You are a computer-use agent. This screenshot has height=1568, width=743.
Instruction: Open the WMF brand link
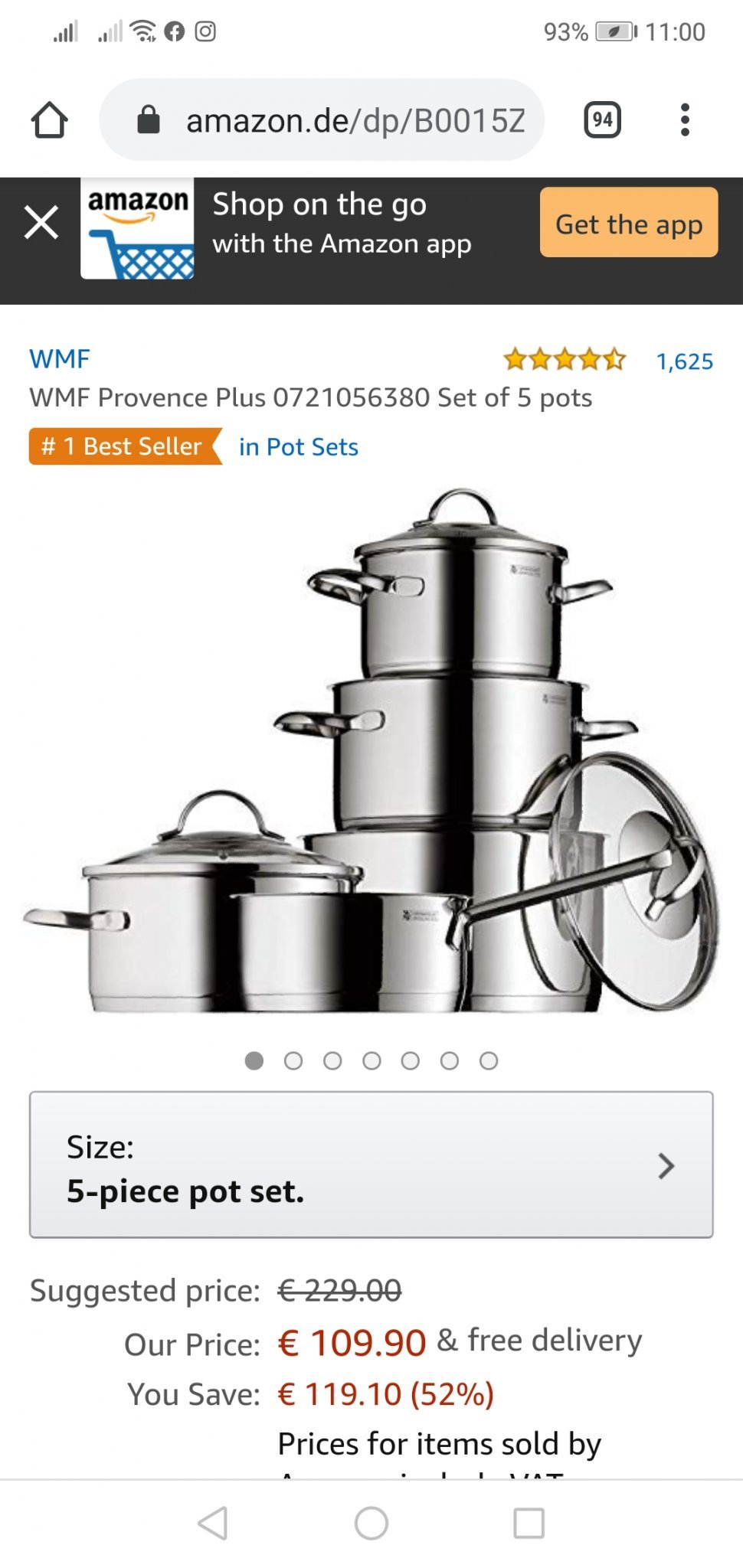tap(60, 359)
